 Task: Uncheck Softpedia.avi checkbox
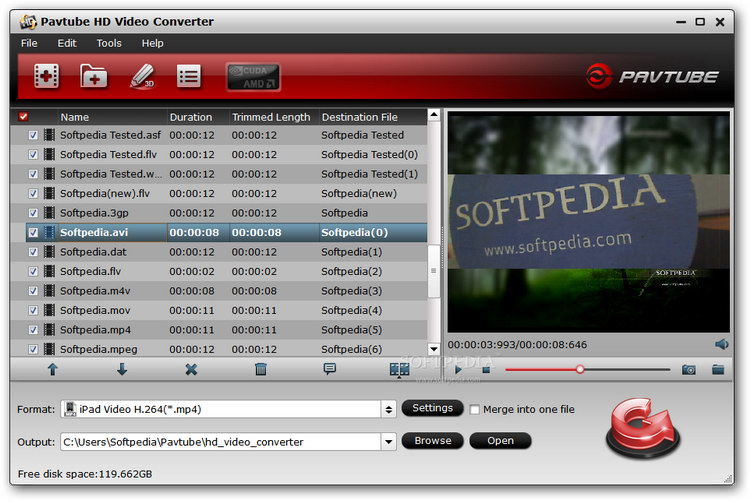coord(33,233)
